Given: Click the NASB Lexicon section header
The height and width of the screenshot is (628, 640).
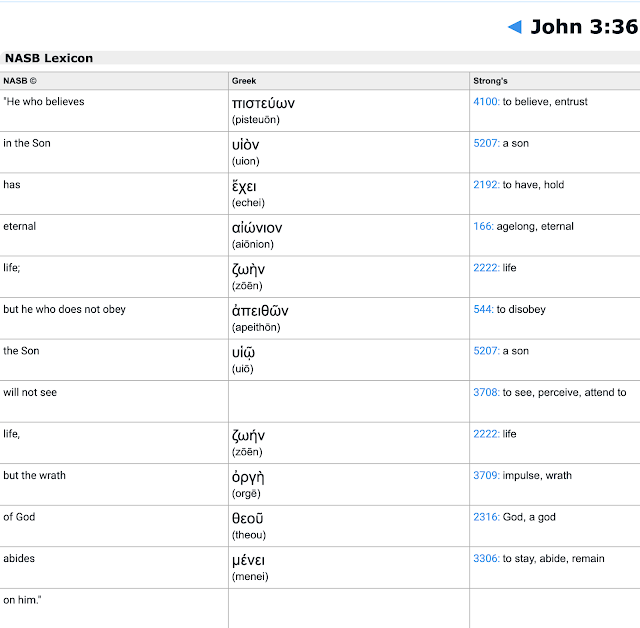Looking at the screenshot, I should tap(49, 58).
